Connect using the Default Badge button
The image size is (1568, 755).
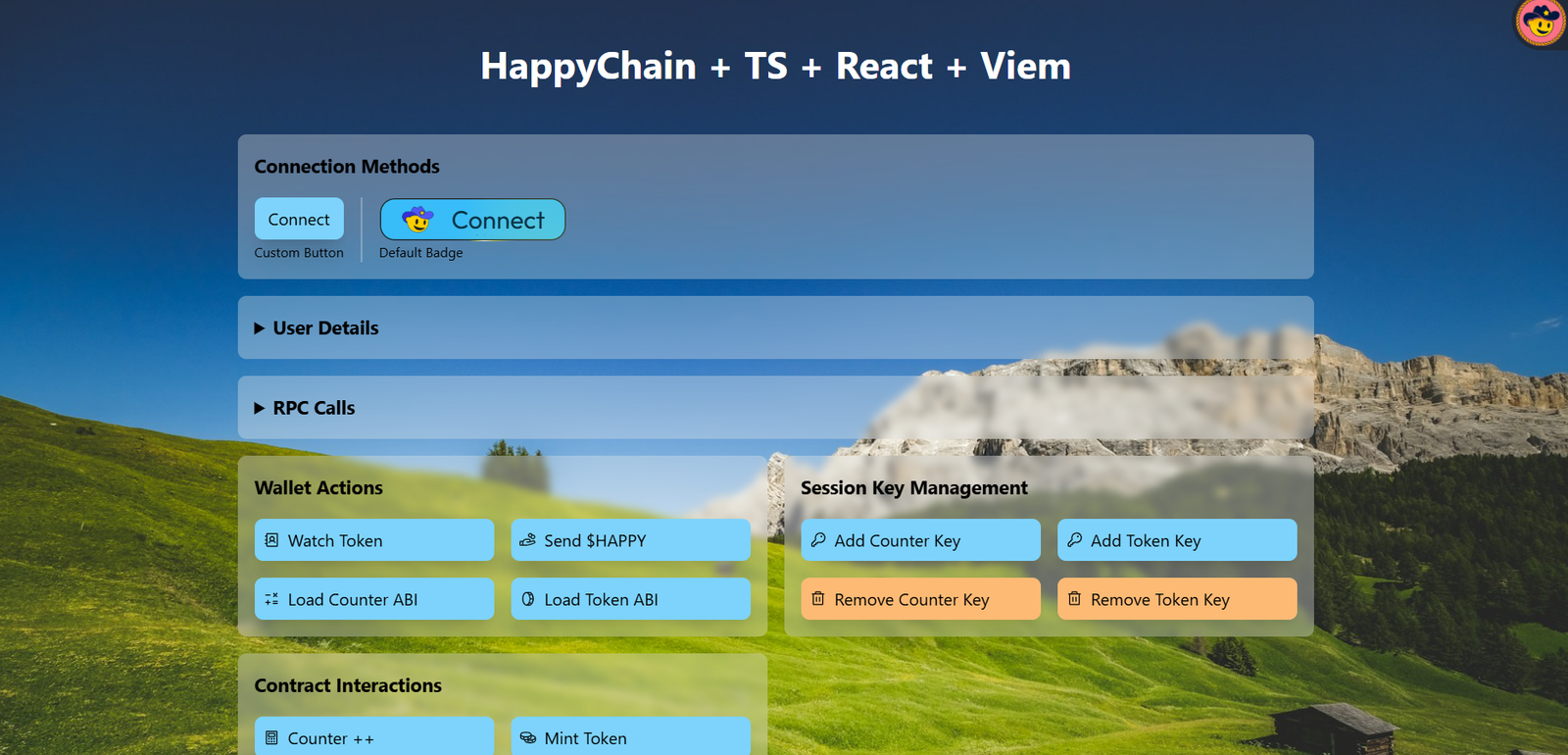472,220
